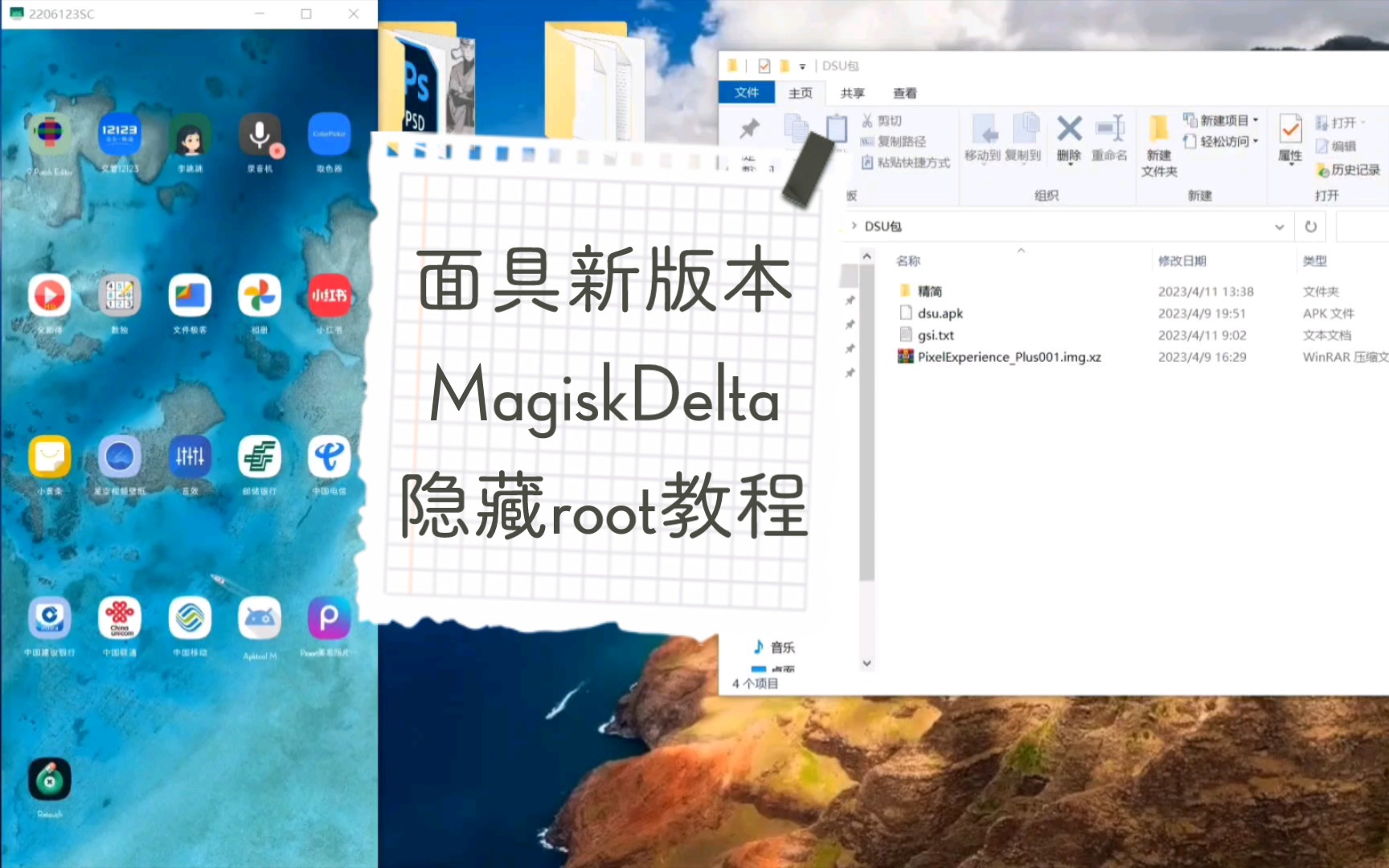Click 历史记录 history button
The image size is (1389, 868).
click(1348, 170)
